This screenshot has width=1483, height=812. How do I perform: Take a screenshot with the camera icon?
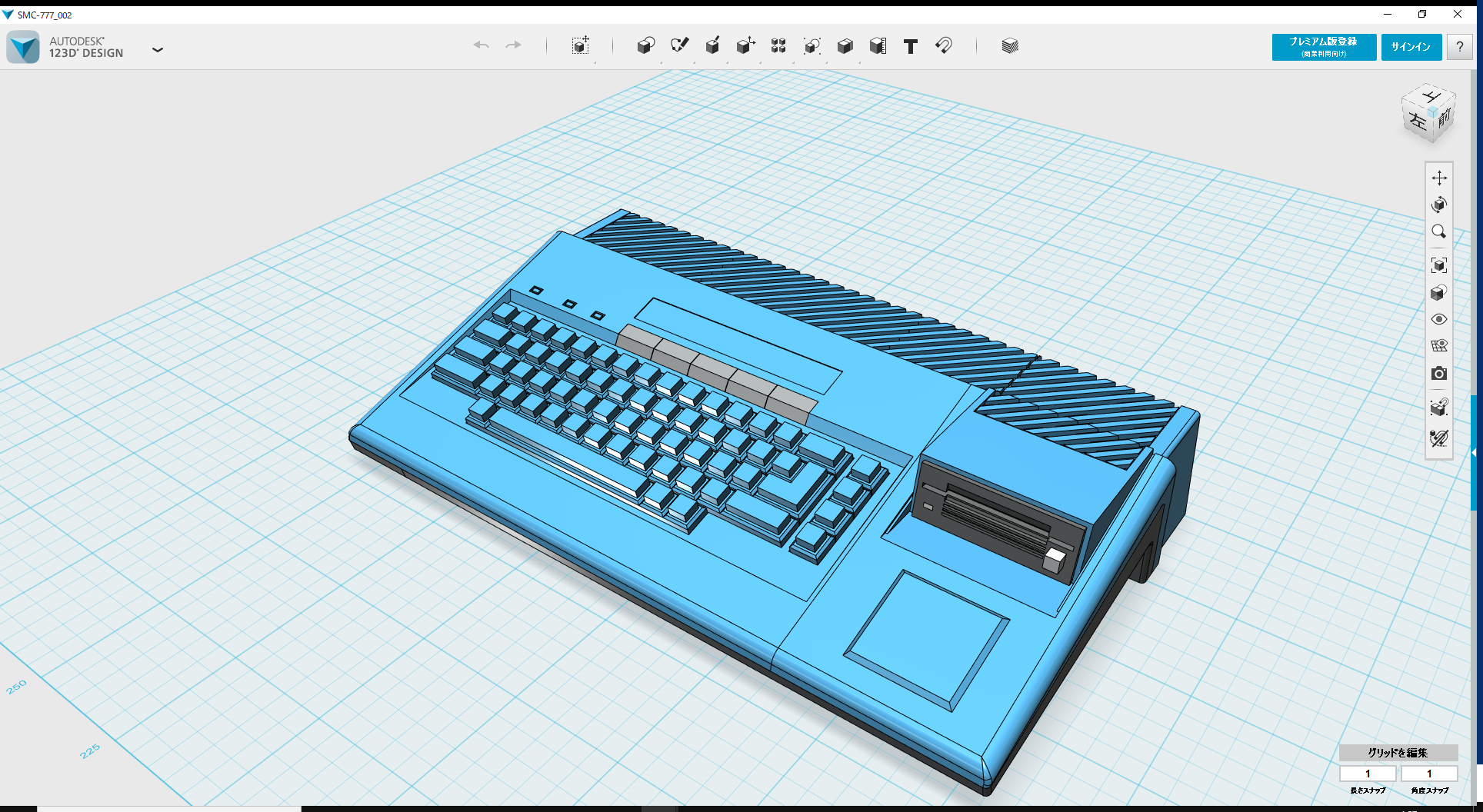1439,374
